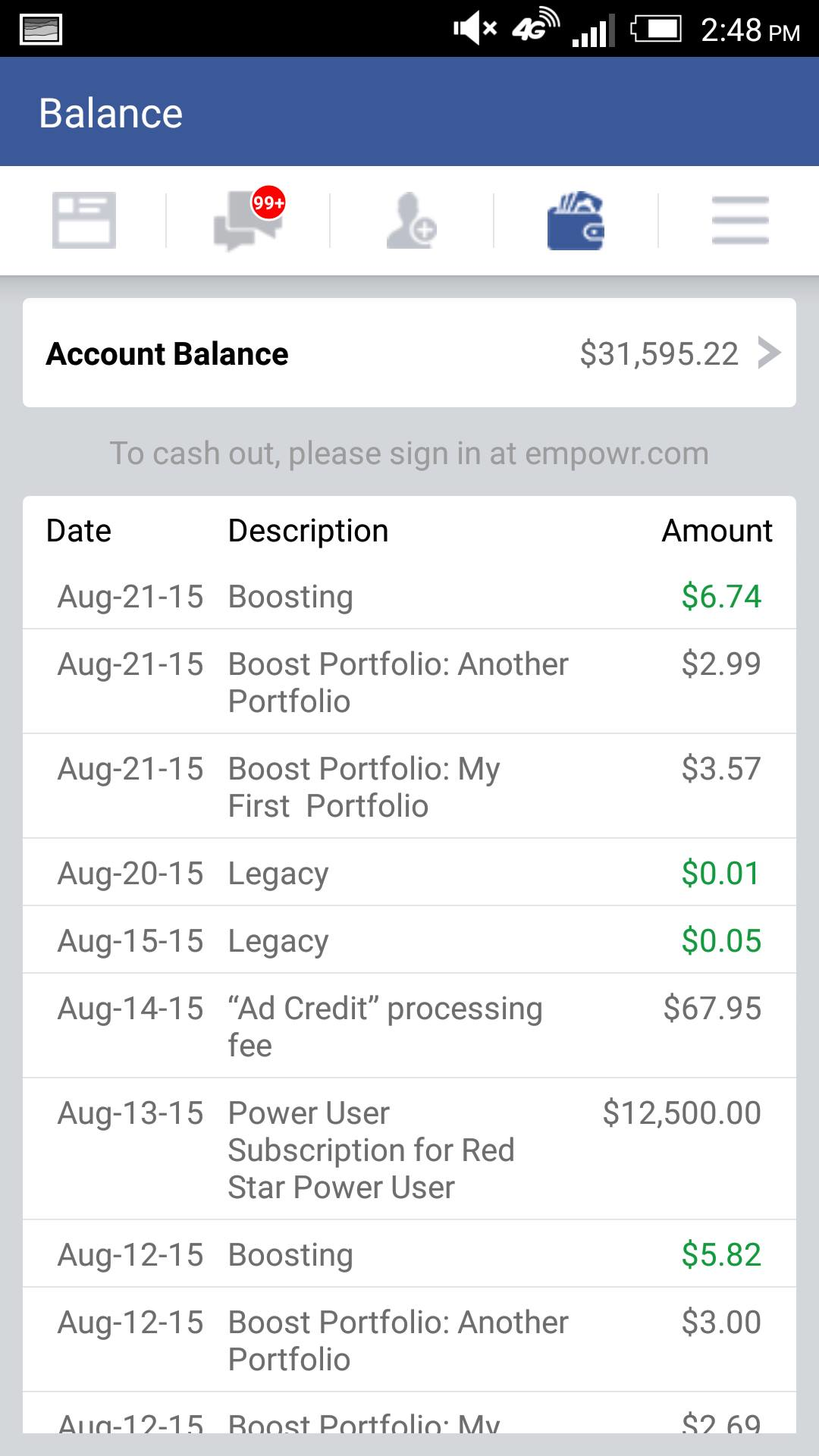The height and width of the screenshot is (1456, 819).
Task: Expand Account Balance chevron arrow
Action: (769, 353)
